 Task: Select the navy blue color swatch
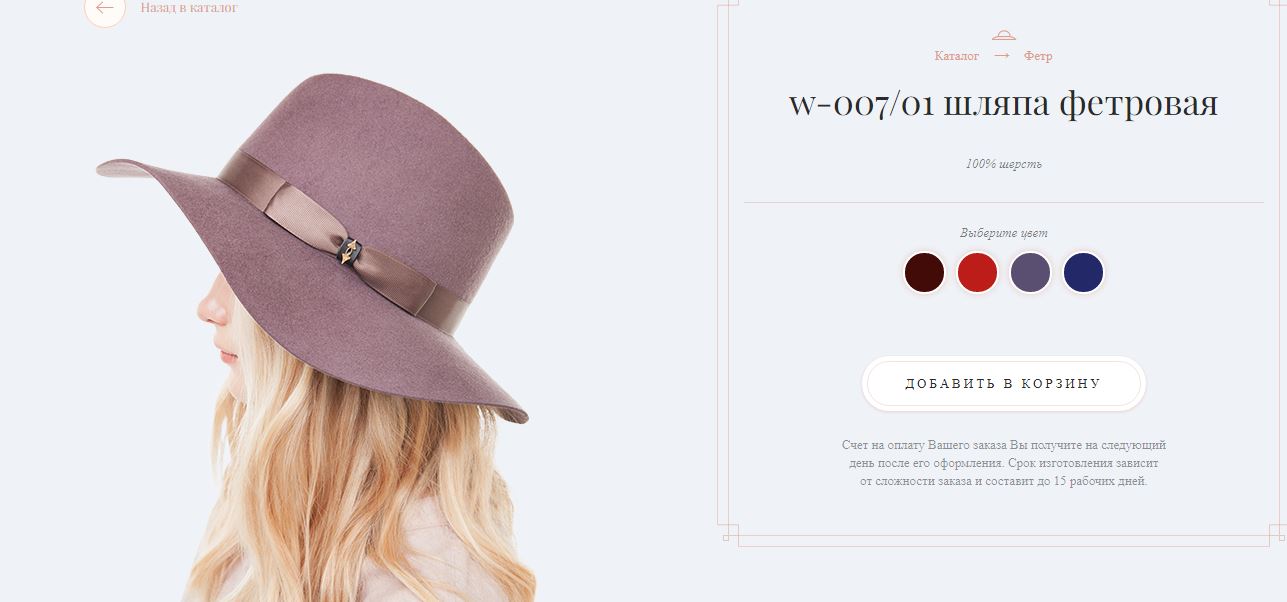1083,272
